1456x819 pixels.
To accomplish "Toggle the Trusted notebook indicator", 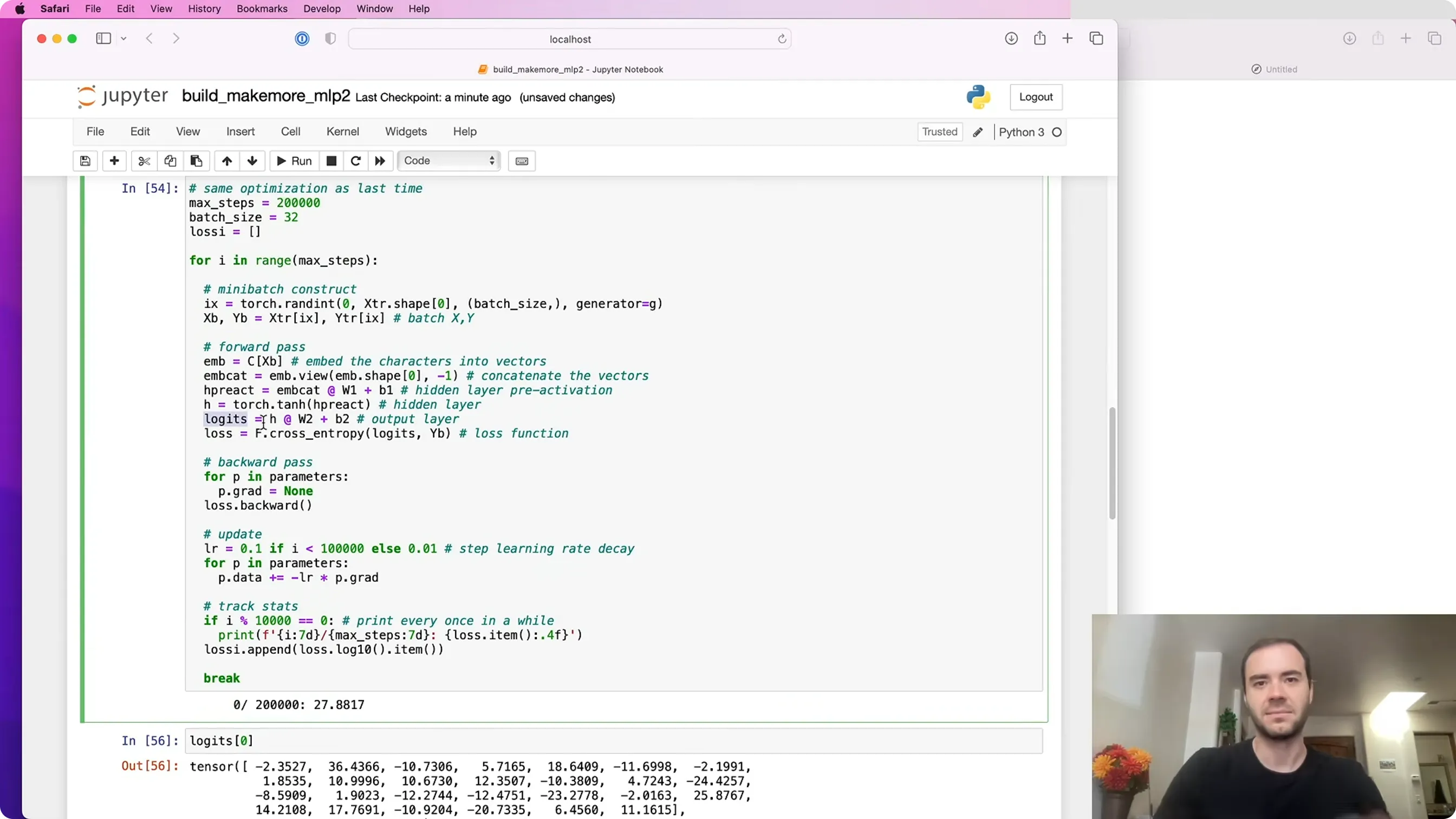I will pyautogui.click(x=939, y=132).
